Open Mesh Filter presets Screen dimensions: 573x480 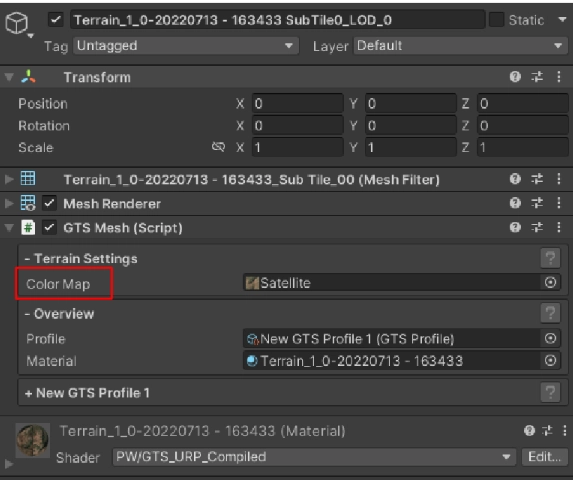(537, 179)
